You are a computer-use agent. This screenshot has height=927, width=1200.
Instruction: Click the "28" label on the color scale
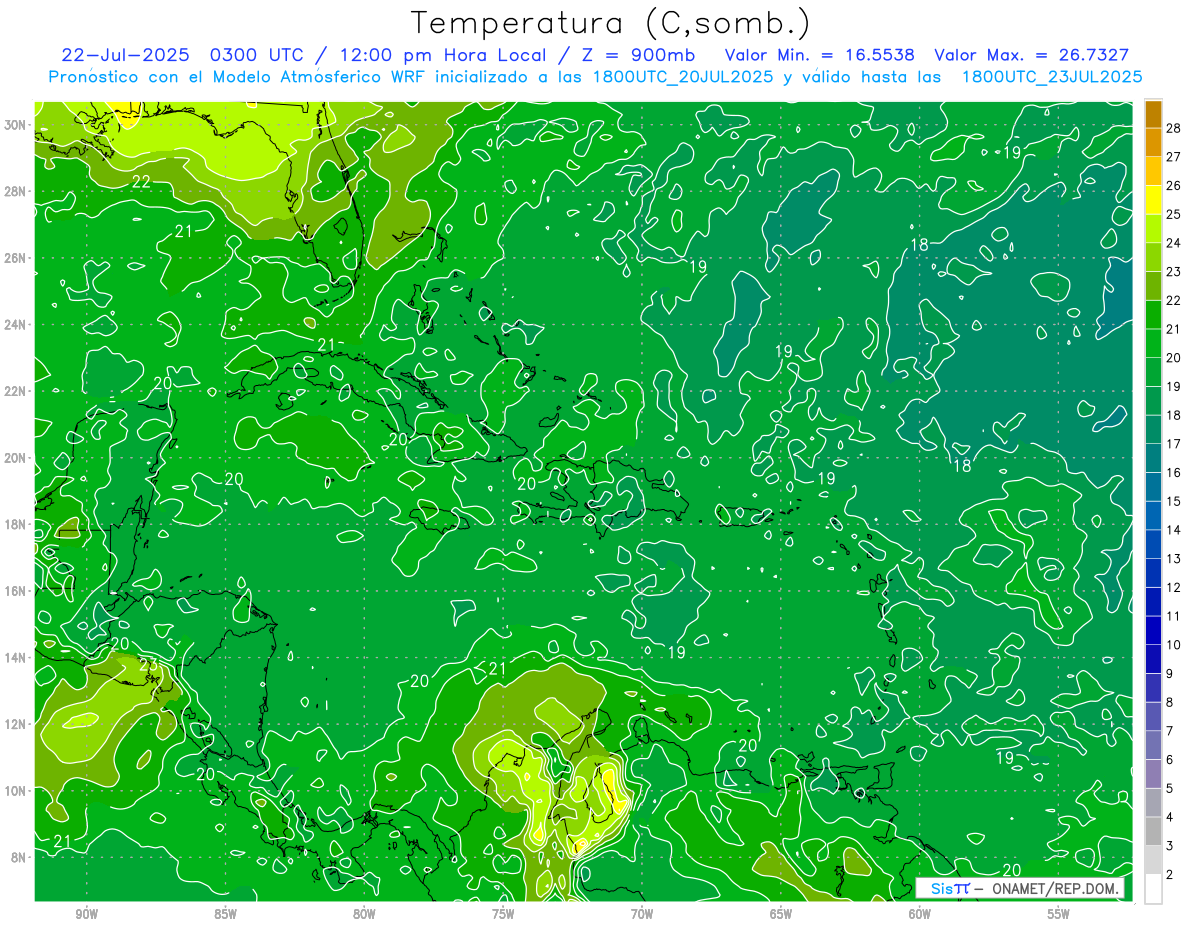pos(1174,128)
